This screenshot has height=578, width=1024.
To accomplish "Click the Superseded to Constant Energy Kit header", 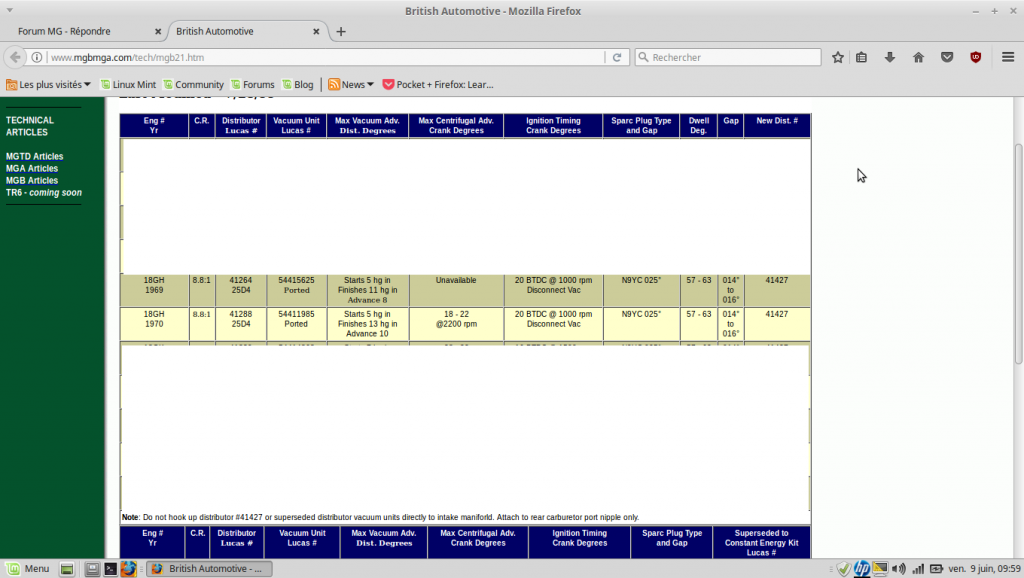I will (761, 543).
